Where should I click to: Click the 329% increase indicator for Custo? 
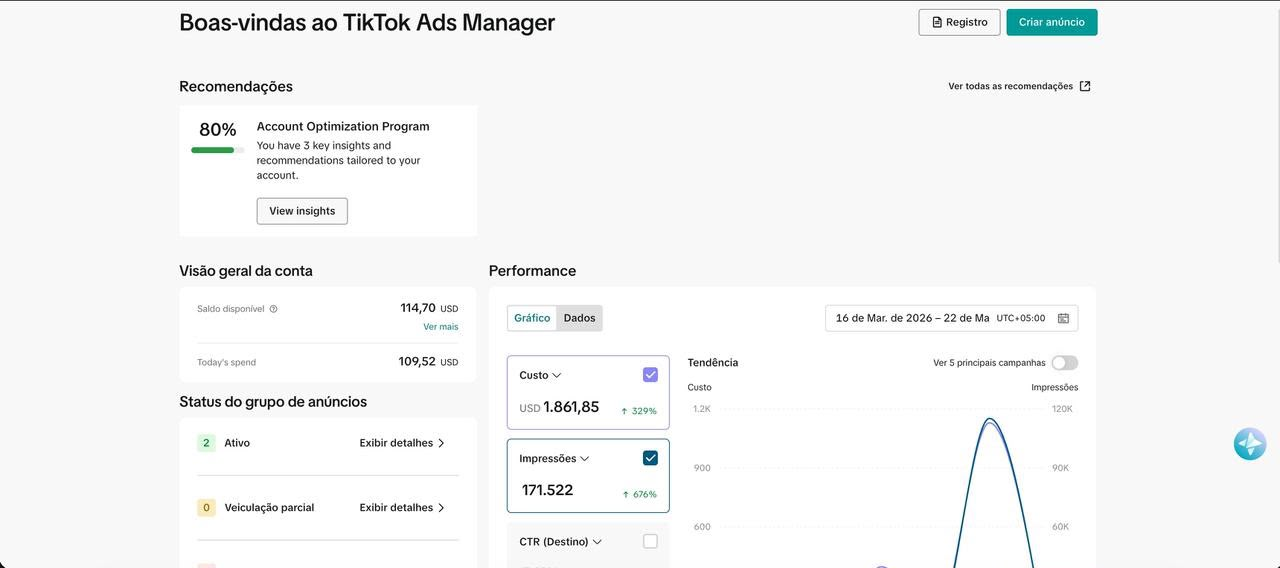(x=639, y=411)
